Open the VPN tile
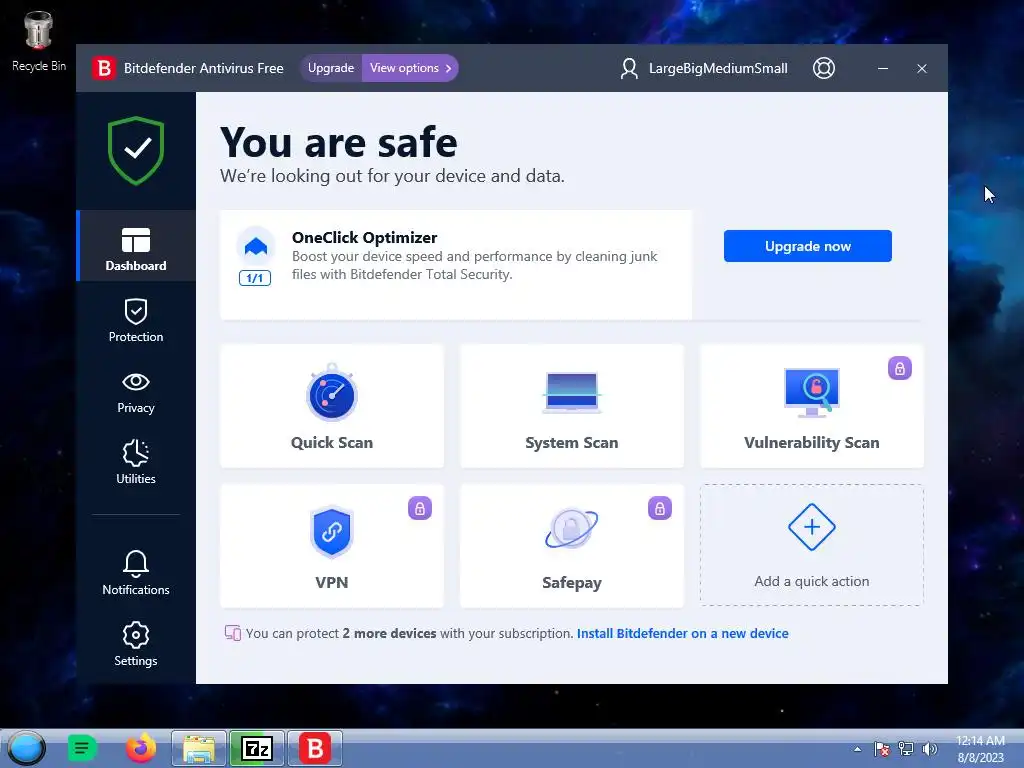 point(332,545)
